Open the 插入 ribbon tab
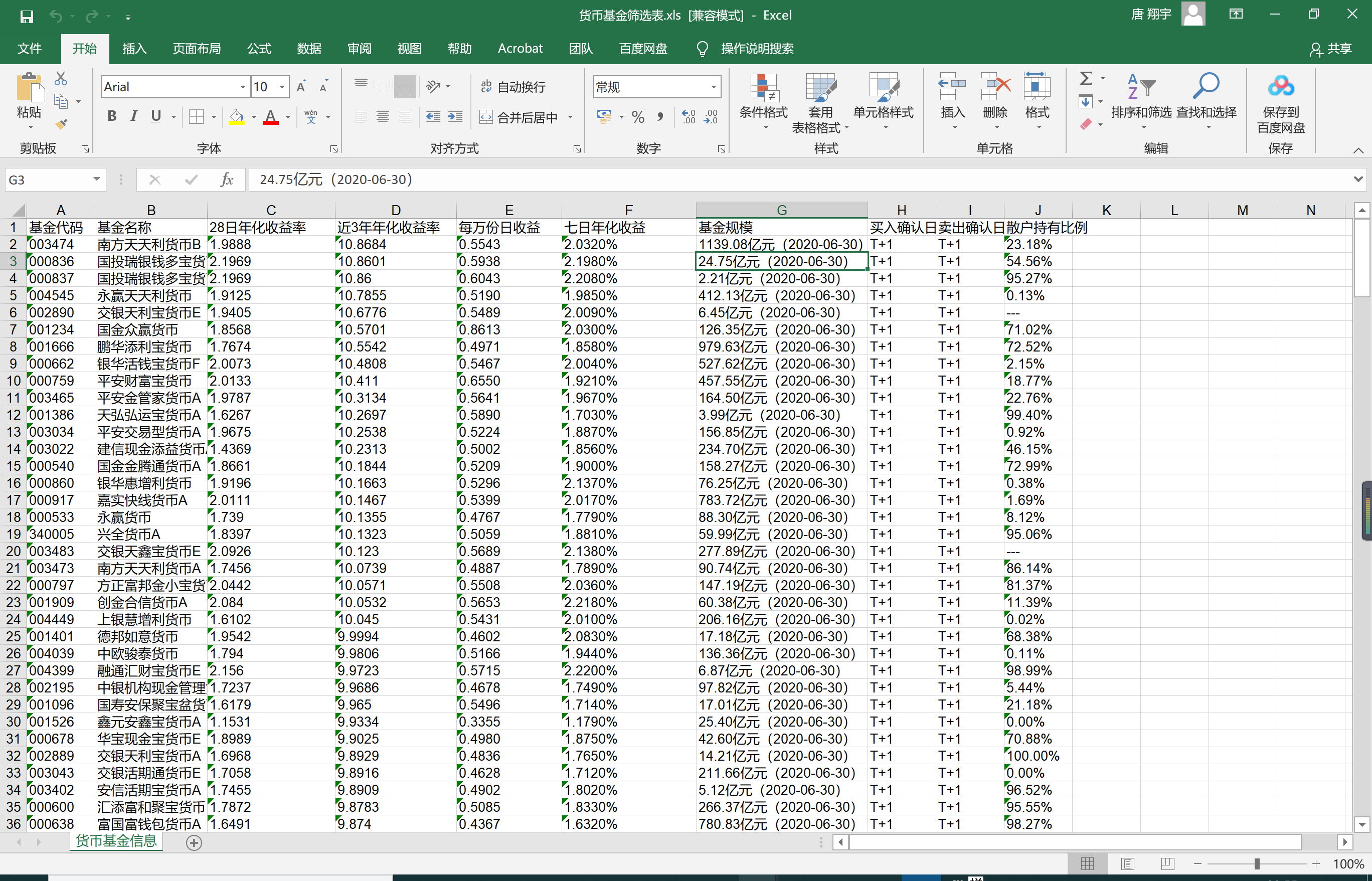 tap(134, 49)
